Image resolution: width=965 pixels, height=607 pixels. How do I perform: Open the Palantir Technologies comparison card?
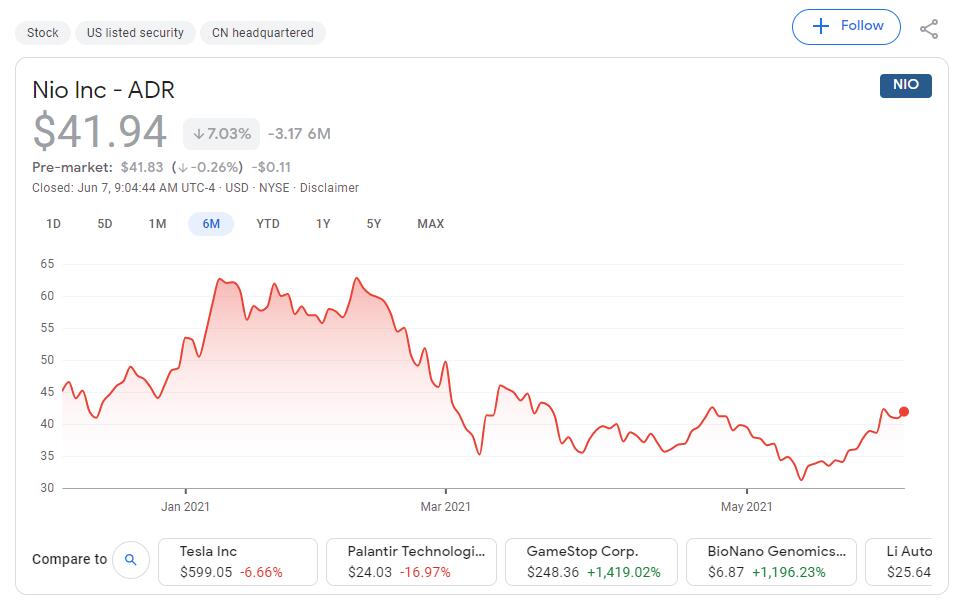coord(412,562)
